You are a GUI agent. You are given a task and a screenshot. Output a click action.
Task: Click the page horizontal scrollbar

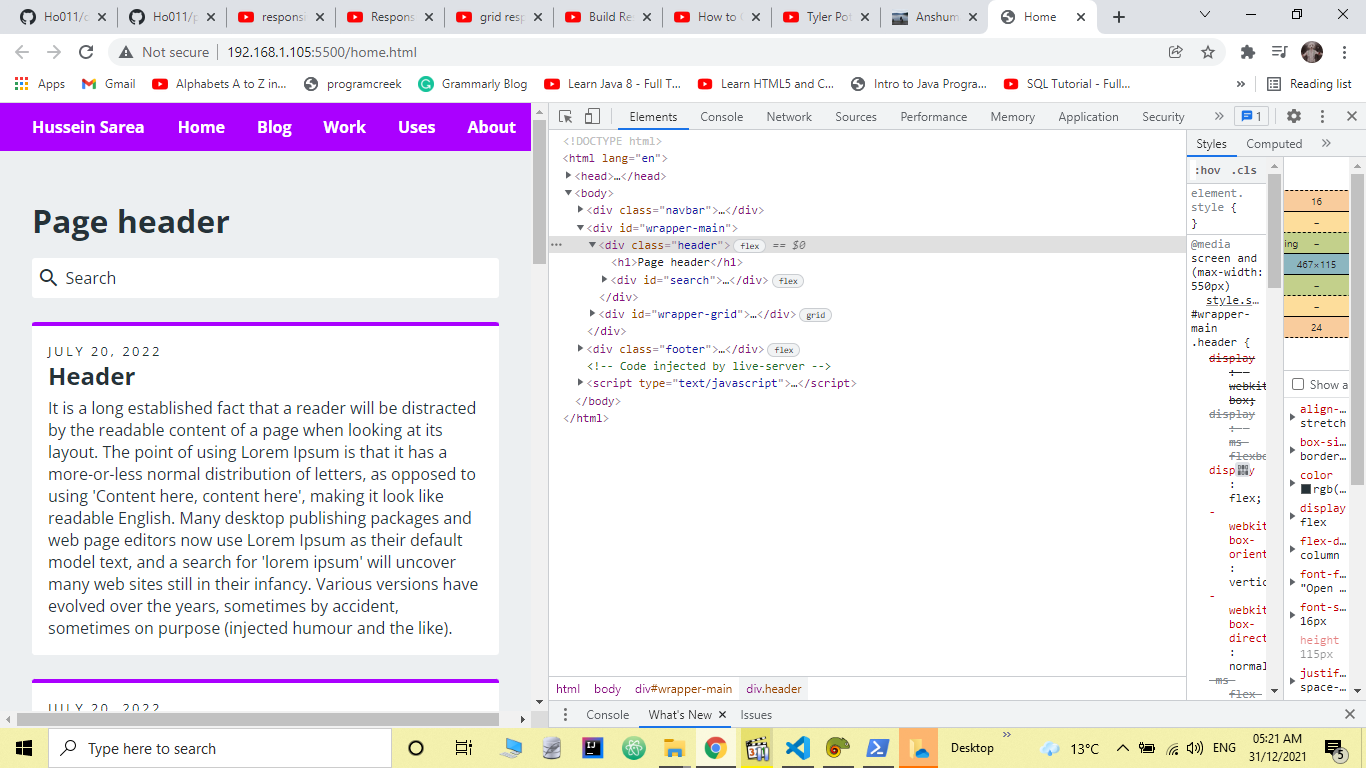[259, 719]
